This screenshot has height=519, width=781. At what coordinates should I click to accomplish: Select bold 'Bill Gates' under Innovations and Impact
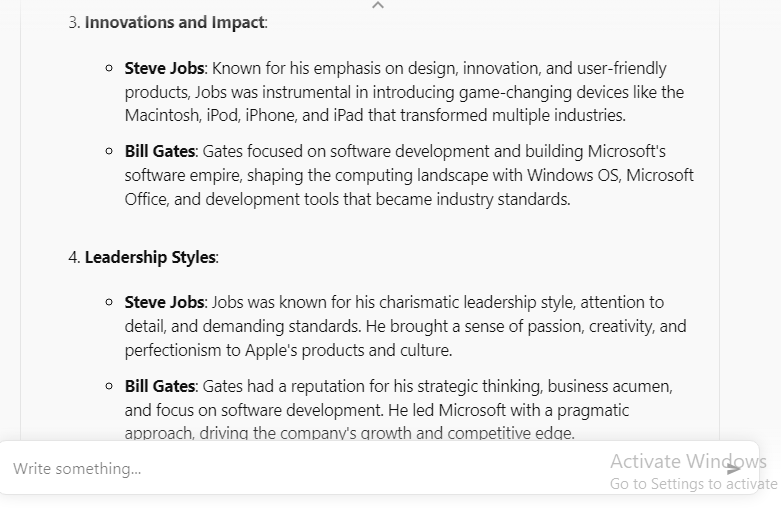click(x=160, y=151)
